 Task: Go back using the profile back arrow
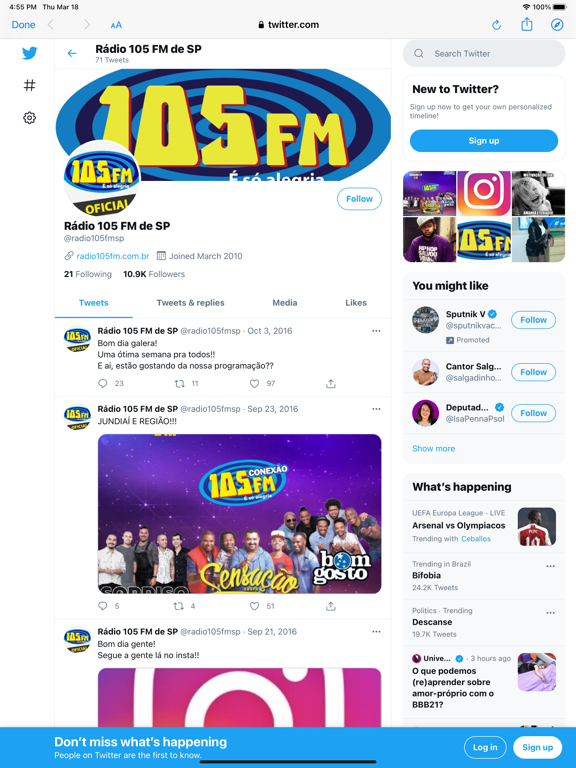click(x=72, y=53)
